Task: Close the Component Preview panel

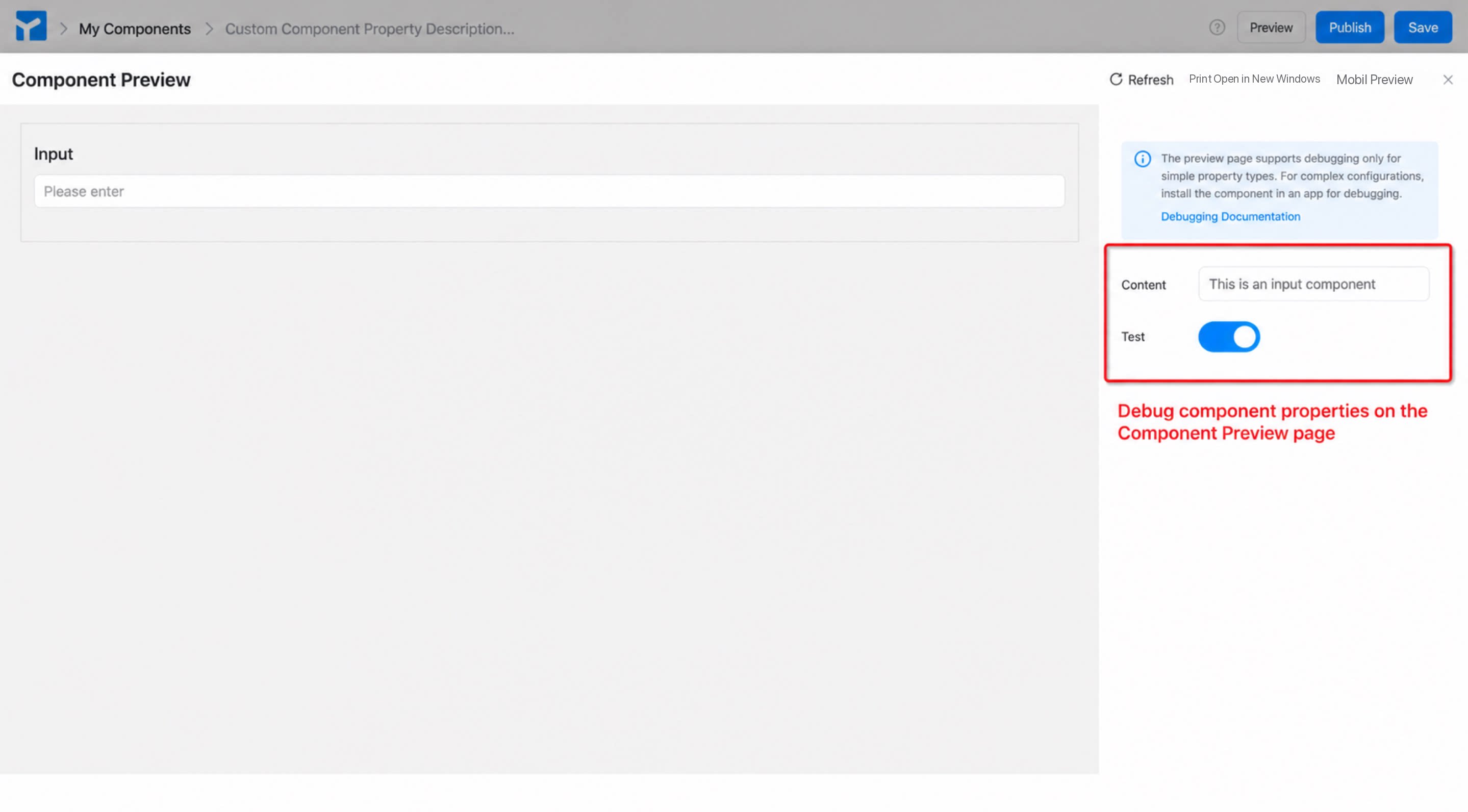Action: [x=1448, y=80]
